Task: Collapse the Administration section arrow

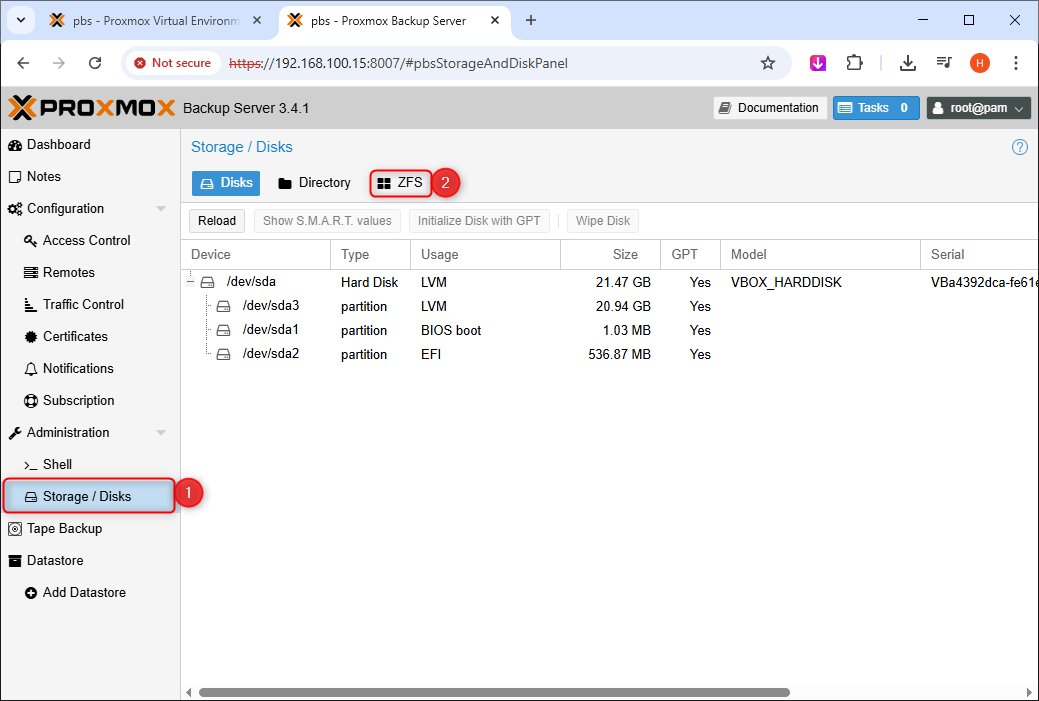Action: click(161, 433)
